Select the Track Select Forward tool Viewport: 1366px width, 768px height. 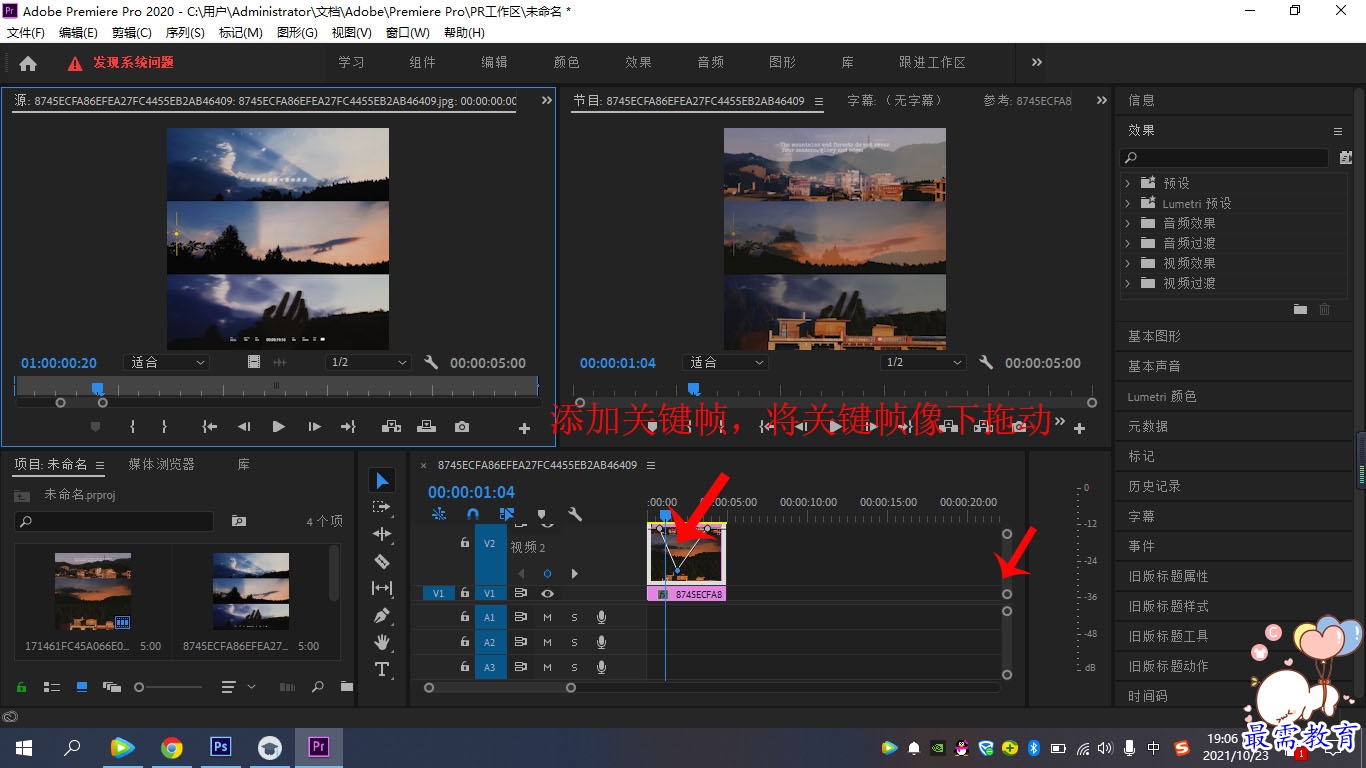tap(382, 507)
